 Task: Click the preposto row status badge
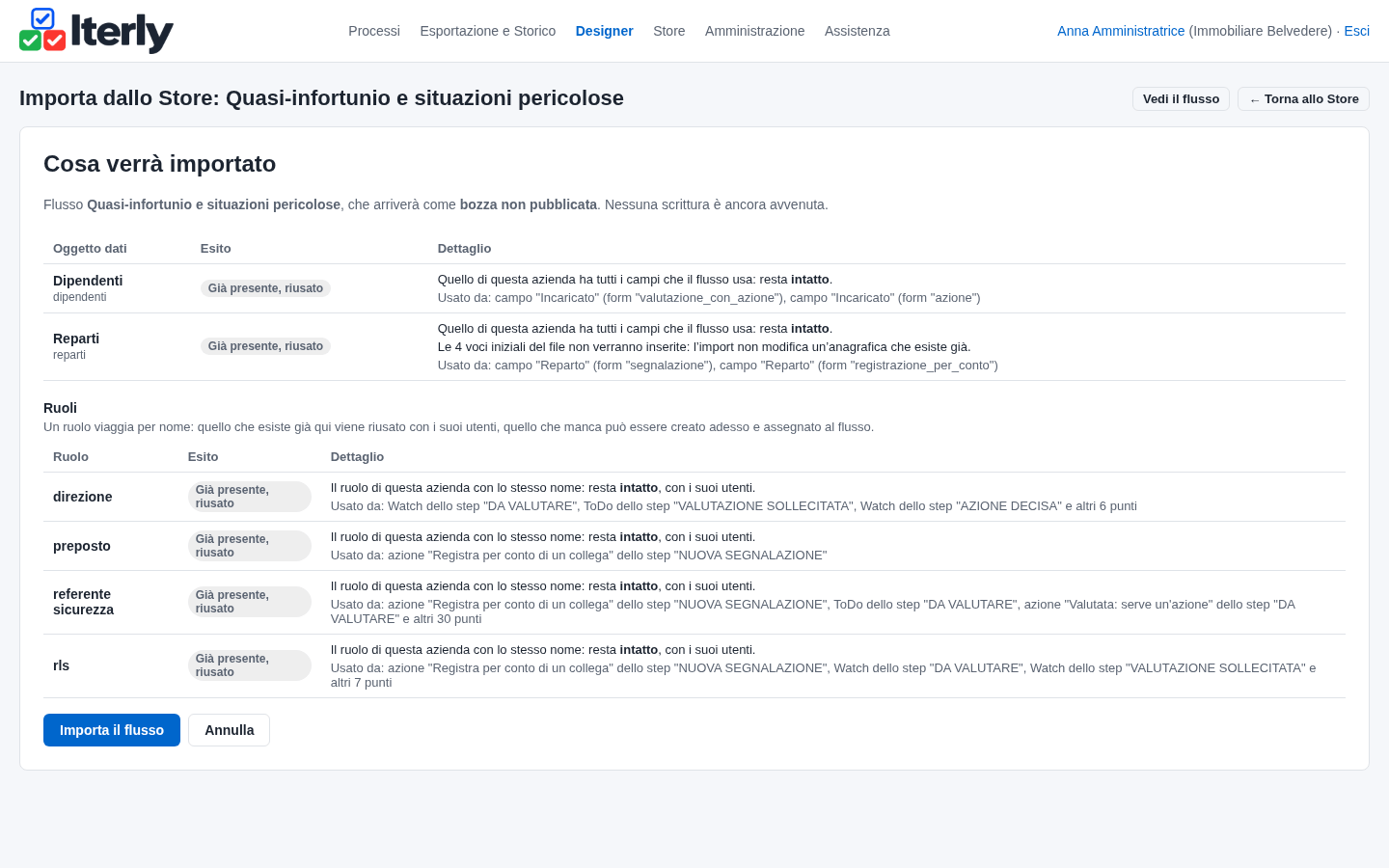point(250,546)
